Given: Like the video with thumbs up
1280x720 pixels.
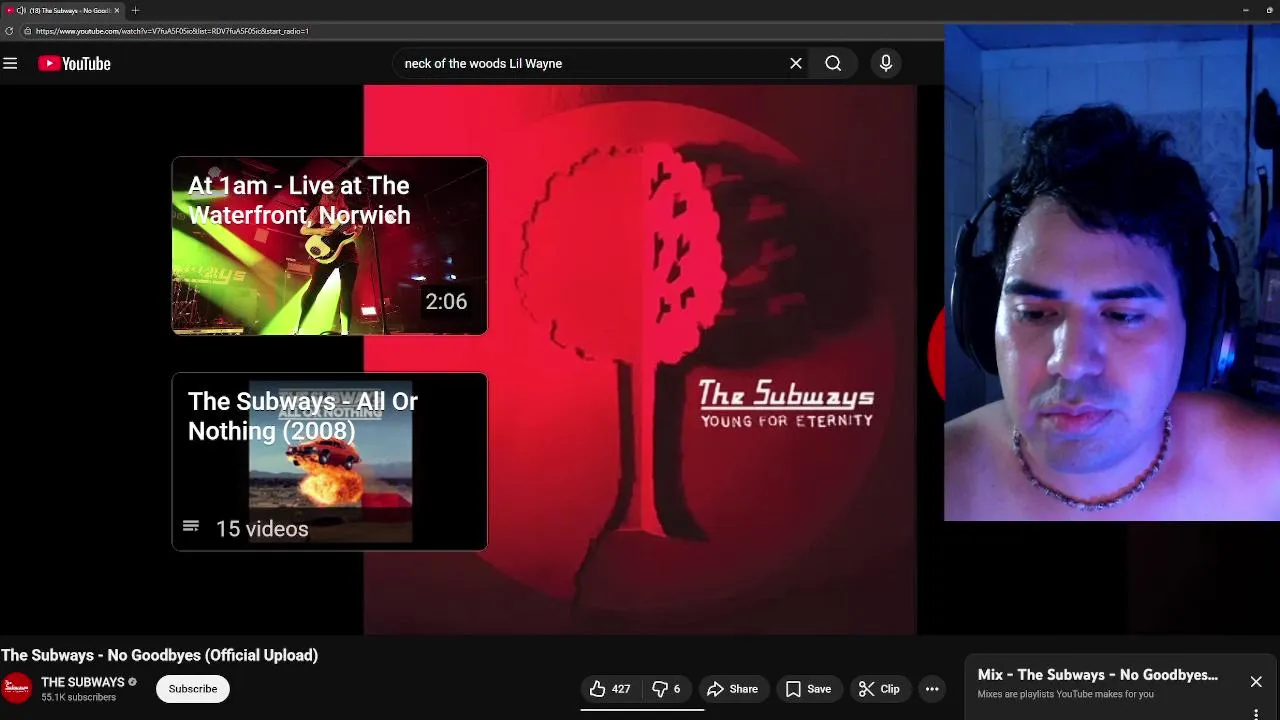Looking at the screenshot, I should point(610,689).
